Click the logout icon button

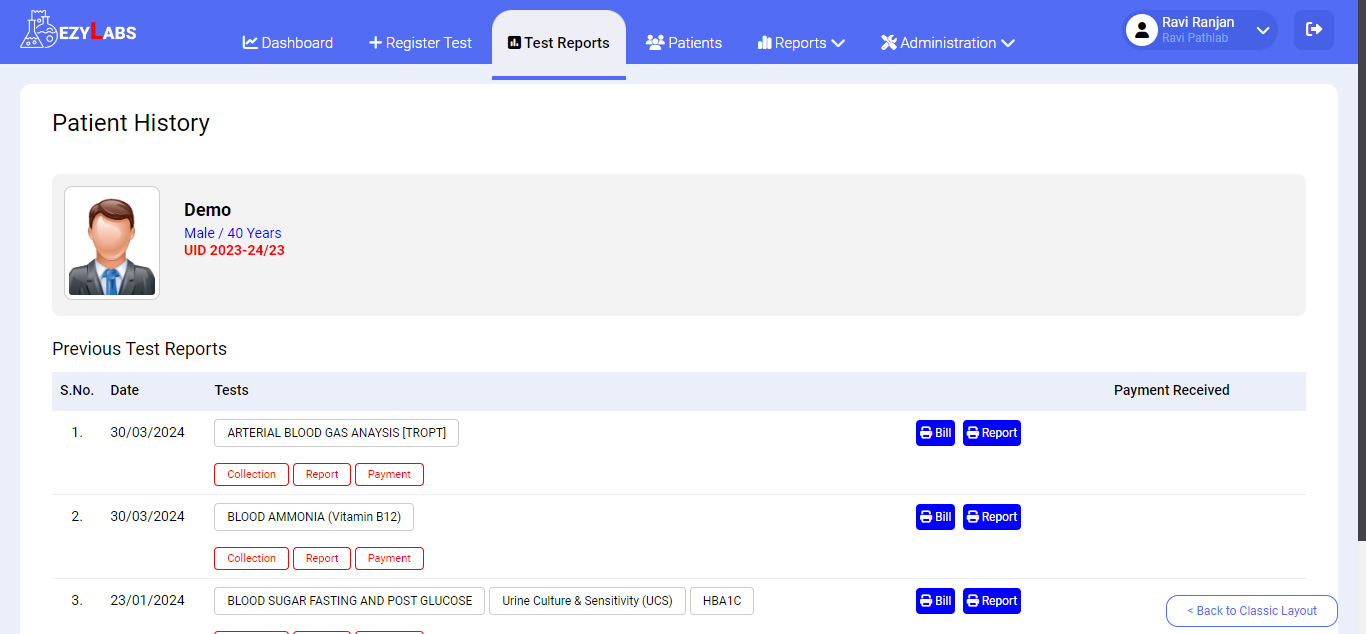click(x=1314, y=30)
